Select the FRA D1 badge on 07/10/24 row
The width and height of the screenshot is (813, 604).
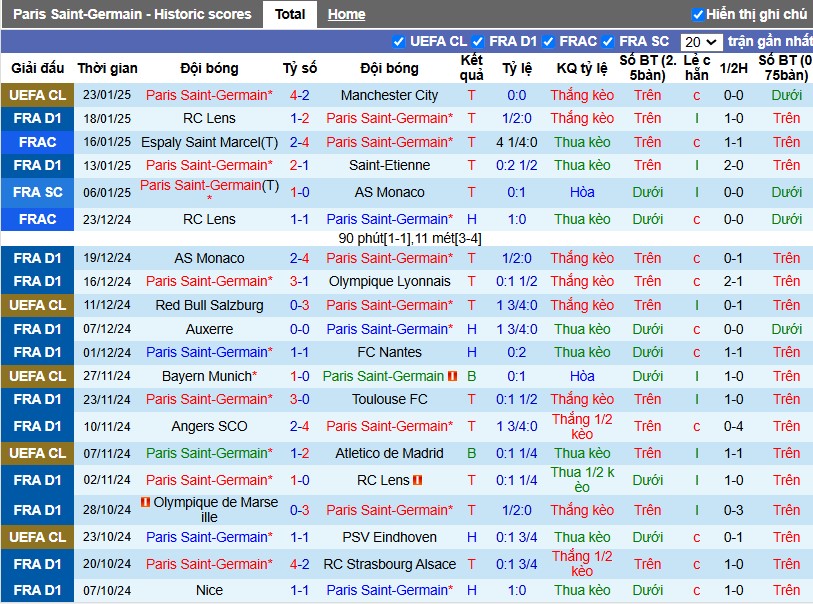(37, 591)
